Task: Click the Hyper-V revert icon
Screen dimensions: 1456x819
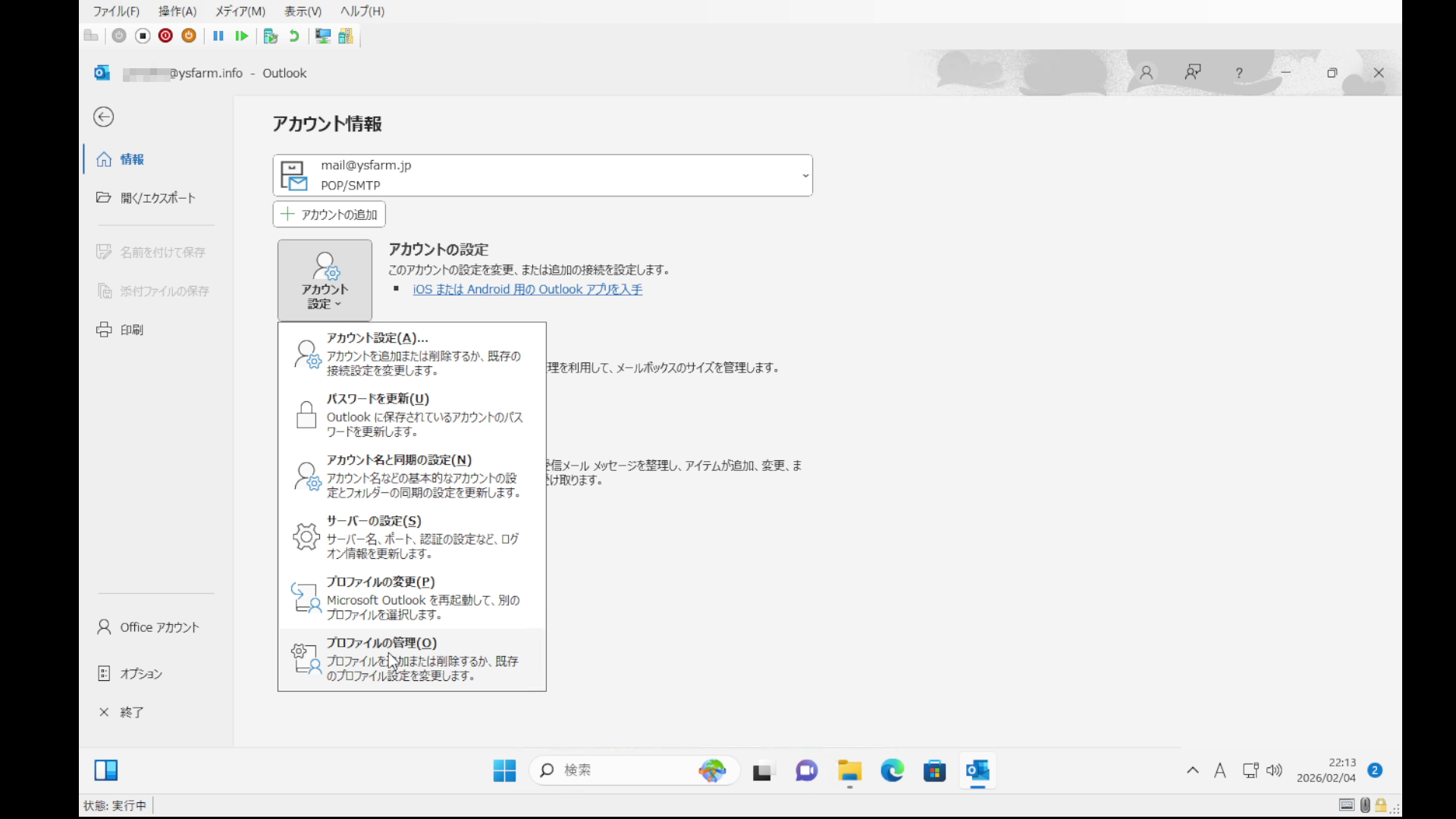Action: point(294,36)
